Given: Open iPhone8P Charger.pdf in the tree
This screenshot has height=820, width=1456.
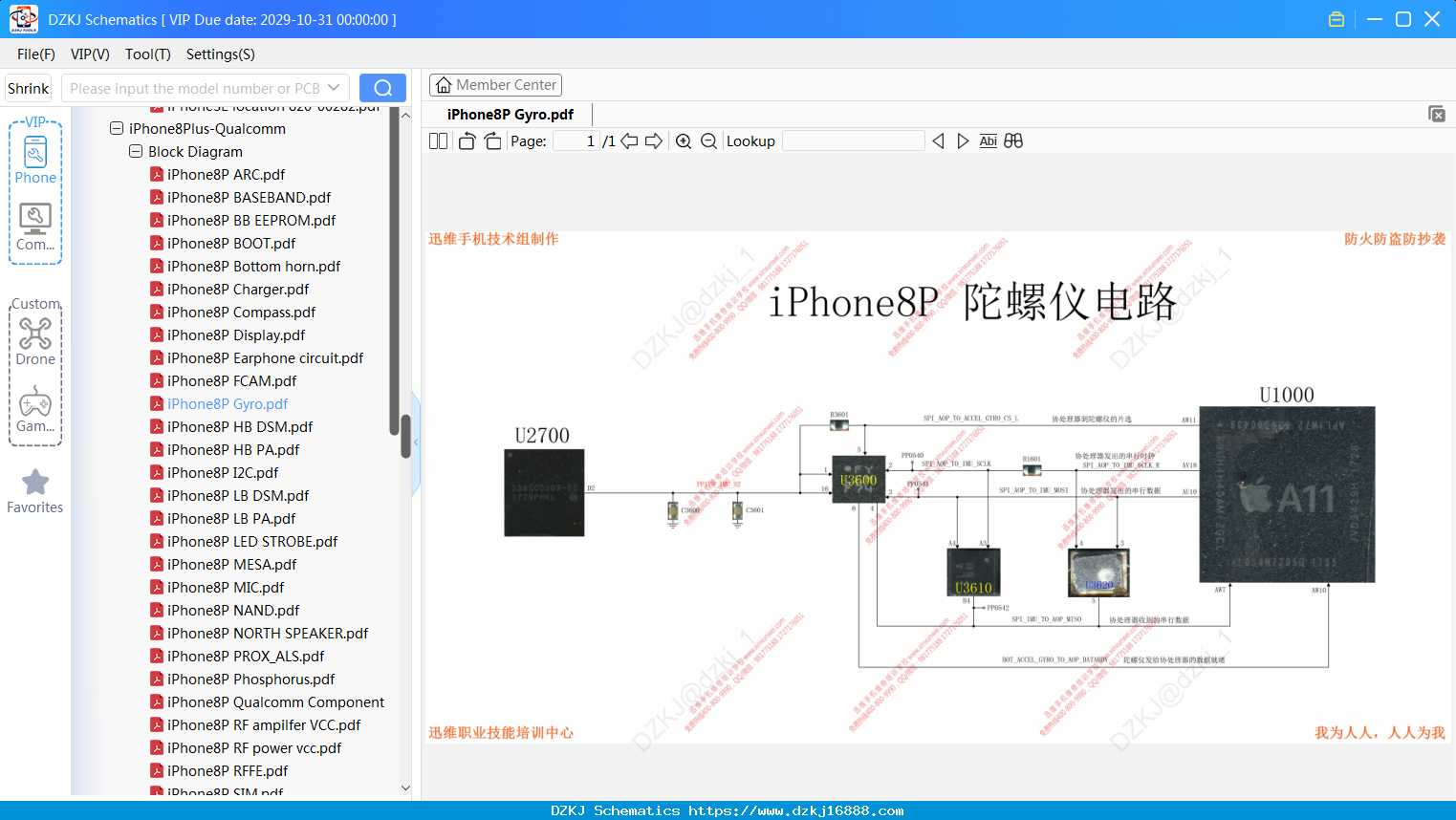Looking at the screenshot, I should pos(238,289).
